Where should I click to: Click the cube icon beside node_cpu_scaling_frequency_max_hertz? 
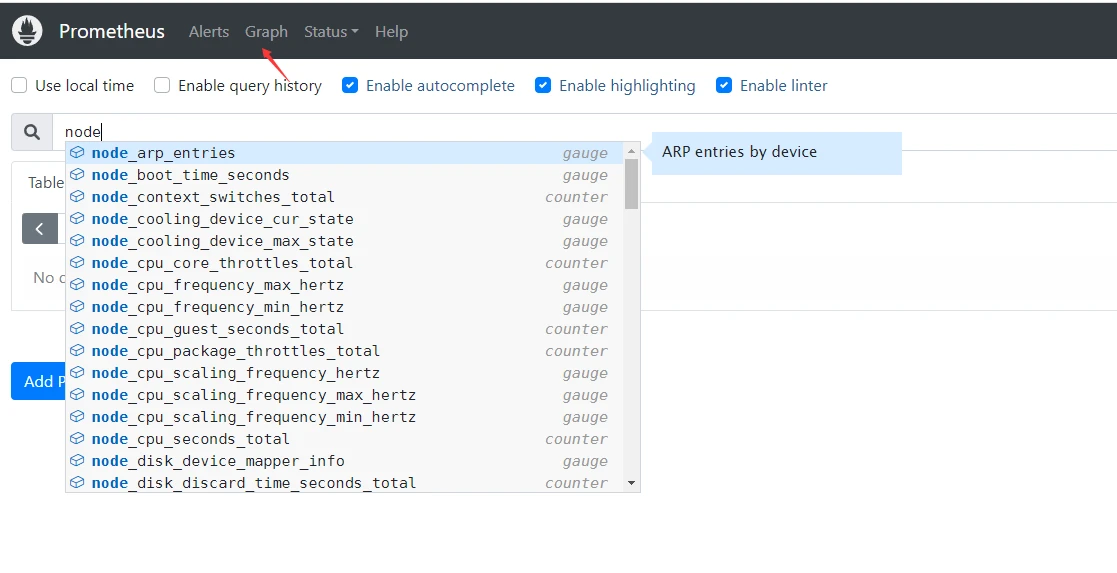click(x=77, y=395)
